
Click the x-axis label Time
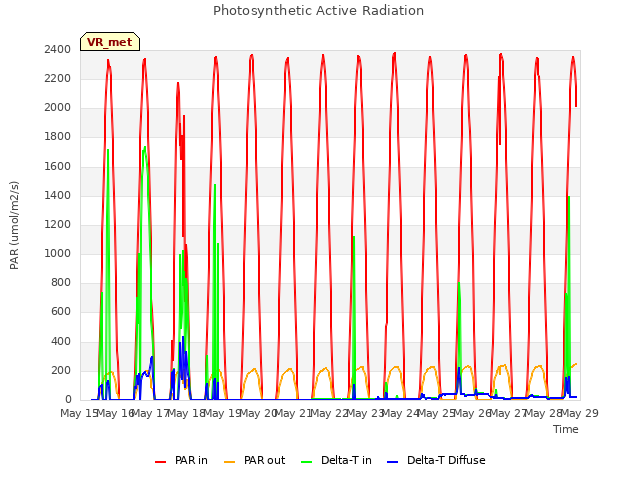click(566, 429)
